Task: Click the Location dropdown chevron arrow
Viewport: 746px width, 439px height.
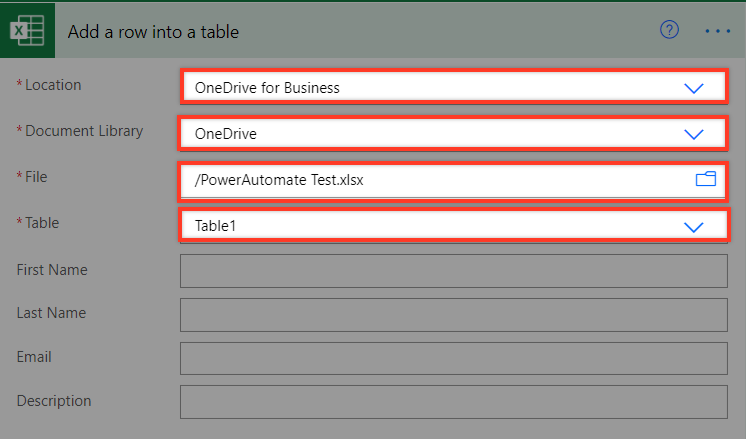Action: (694, 88)
